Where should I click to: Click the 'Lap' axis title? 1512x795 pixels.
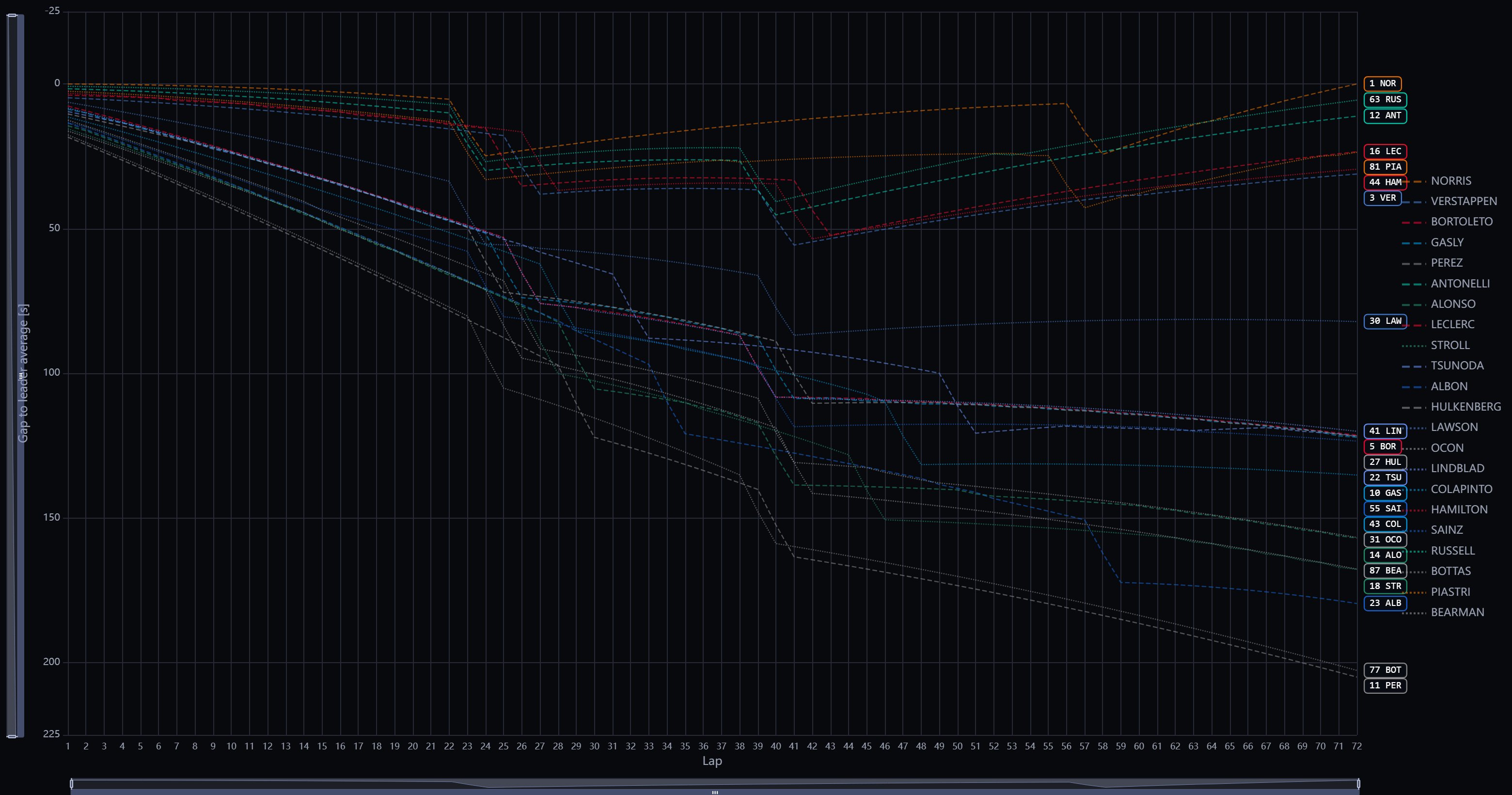click(712, 761)
